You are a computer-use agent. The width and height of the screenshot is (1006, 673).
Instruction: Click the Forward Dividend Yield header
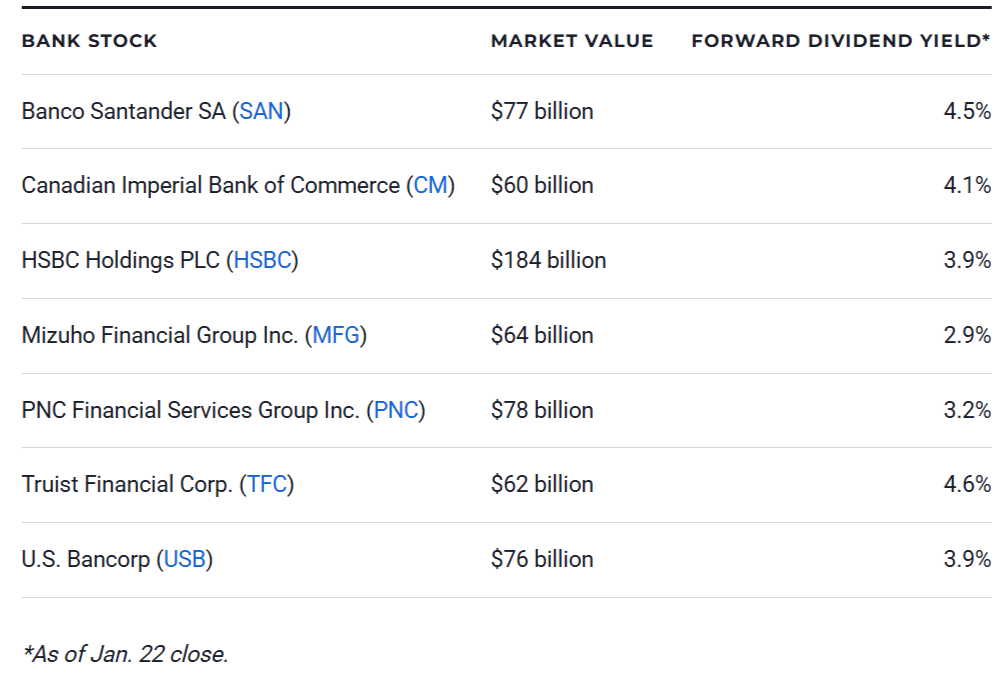(840, 41)
